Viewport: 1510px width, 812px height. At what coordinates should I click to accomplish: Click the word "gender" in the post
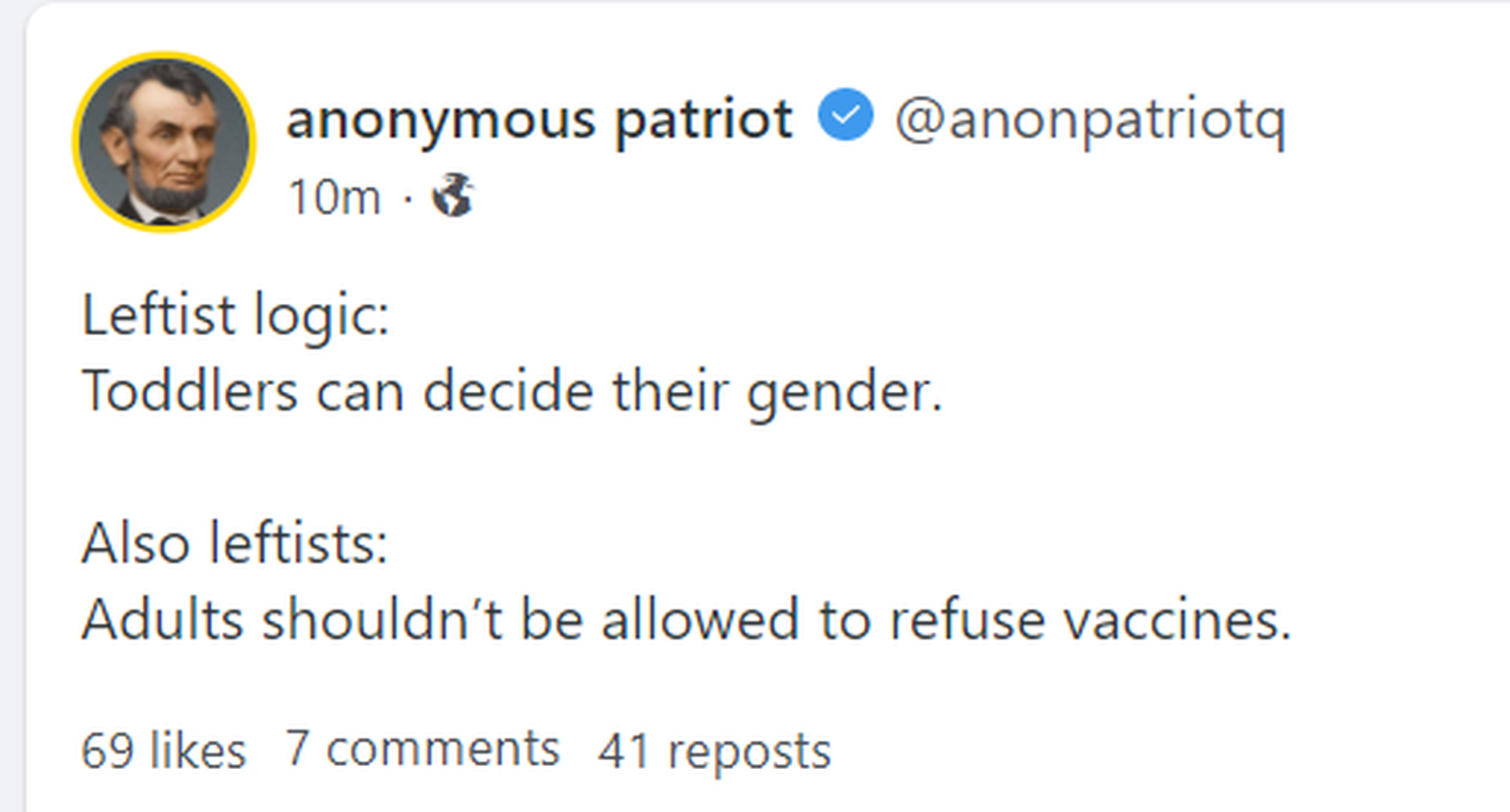844,393
